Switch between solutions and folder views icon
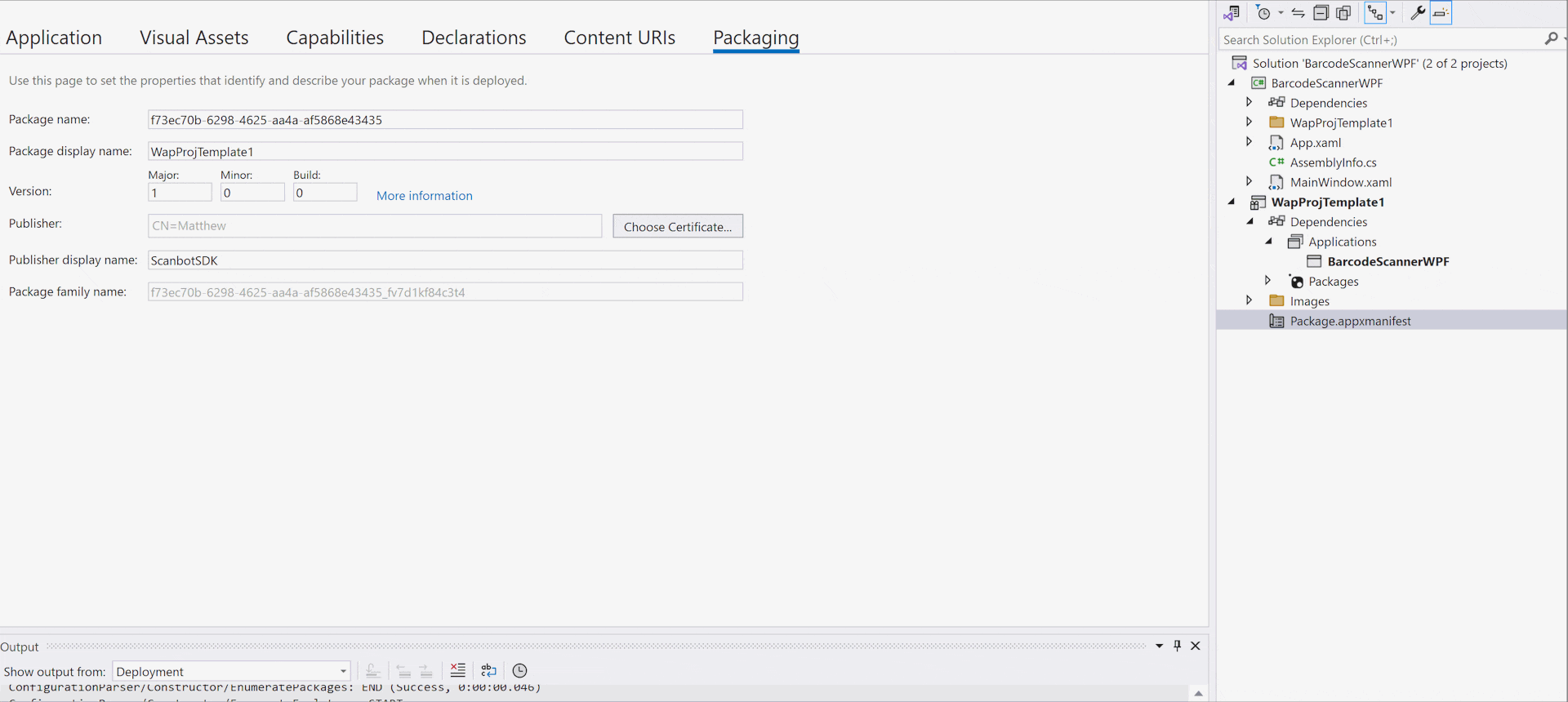Viewport: 1568px width, 702px height. pos(1232,13)
